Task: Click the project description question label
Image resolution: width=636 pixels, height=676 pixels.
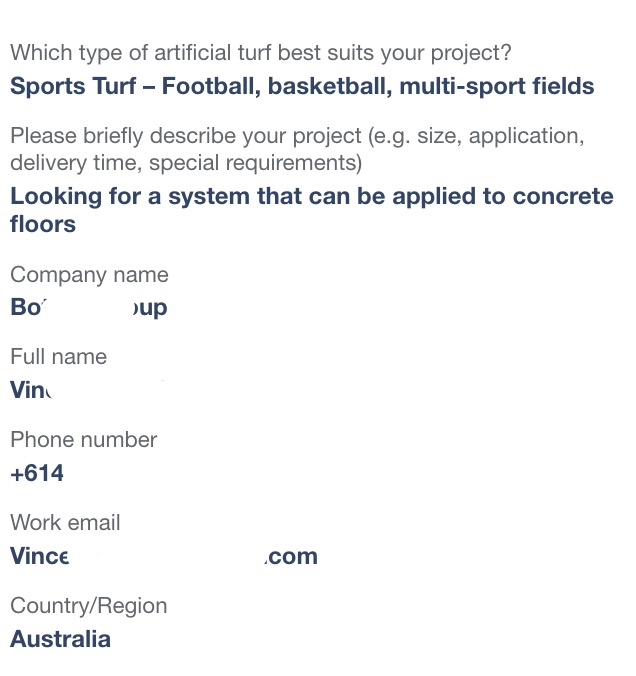Action: (298, 149)
